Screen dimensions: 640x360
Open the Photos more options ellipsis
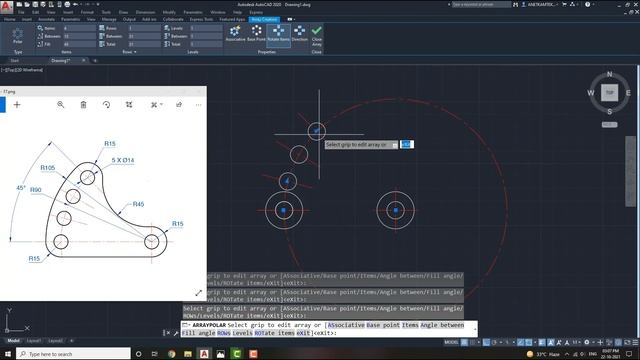click(x=198, y=105)
